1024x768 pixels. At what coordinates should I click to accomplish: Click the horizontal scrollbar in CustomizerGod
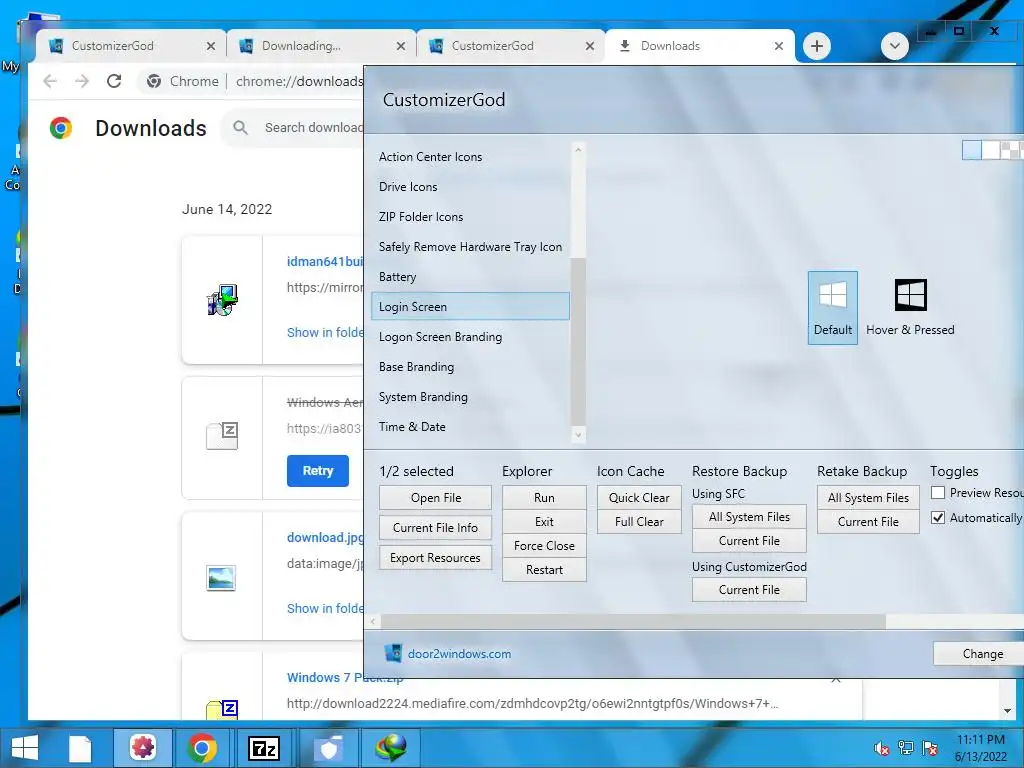(633, 621)
